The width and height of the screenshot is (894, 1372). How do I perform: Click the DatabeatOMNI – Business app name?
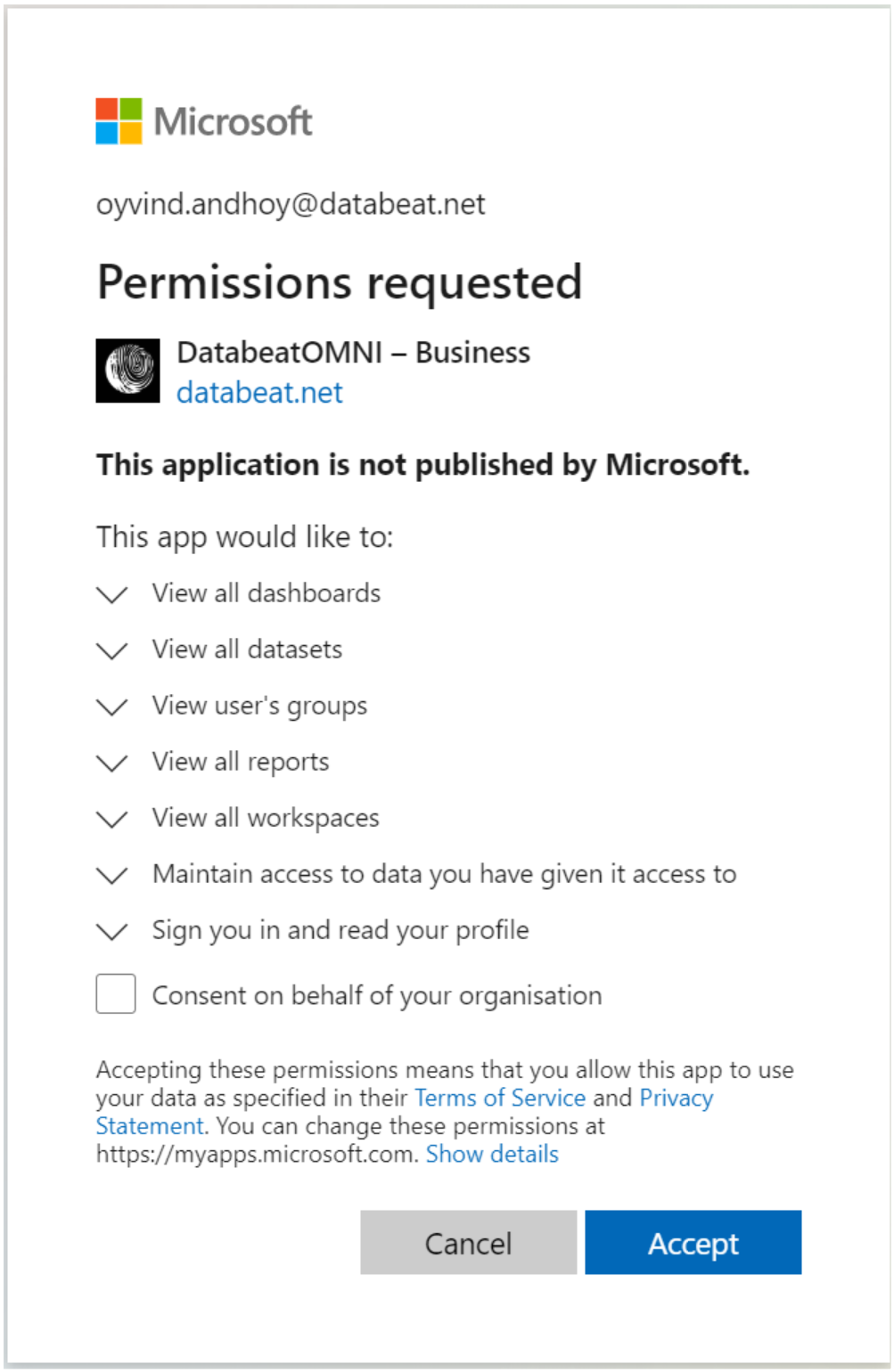tap(353, 353)
